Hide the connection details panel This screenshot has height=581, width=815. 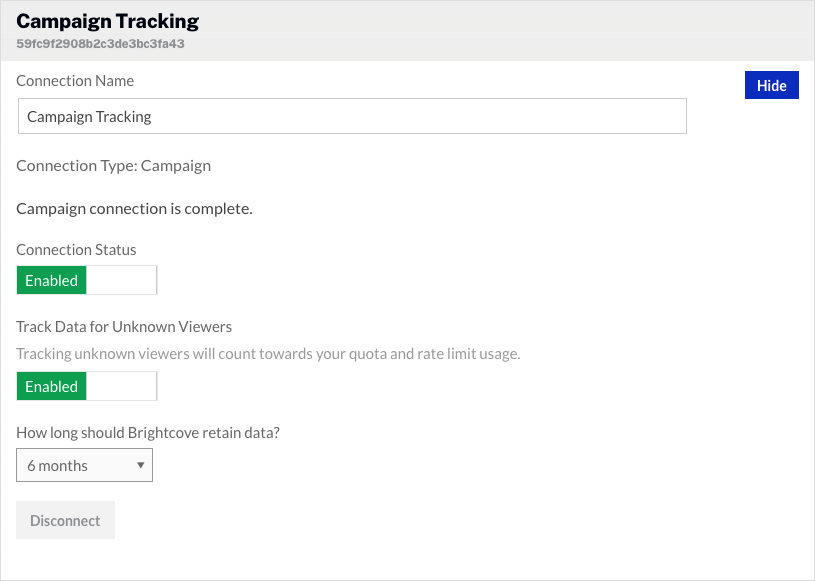tap(771, 85)
